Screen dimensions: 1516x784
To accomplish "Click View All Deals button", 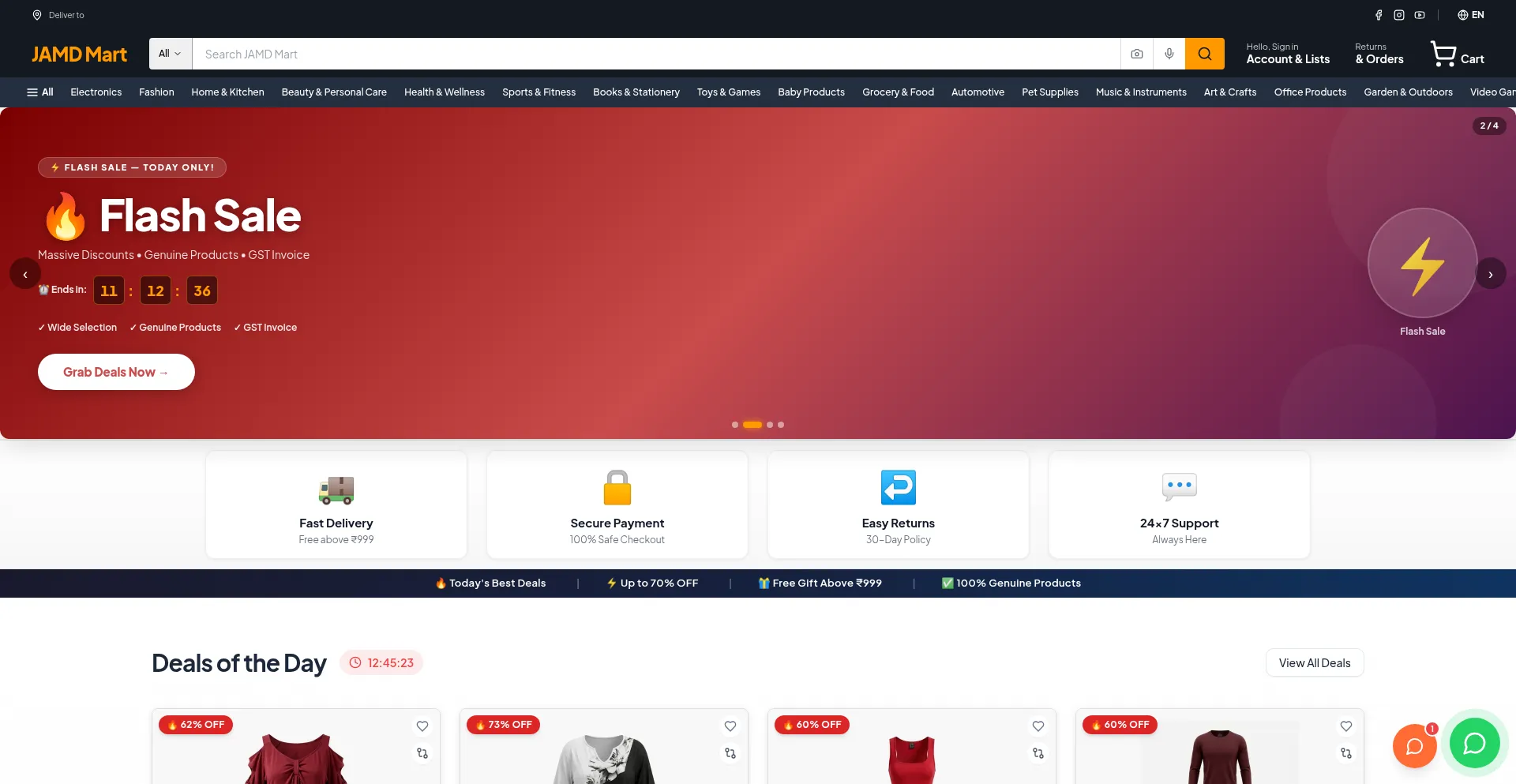I will (1315, 663).
